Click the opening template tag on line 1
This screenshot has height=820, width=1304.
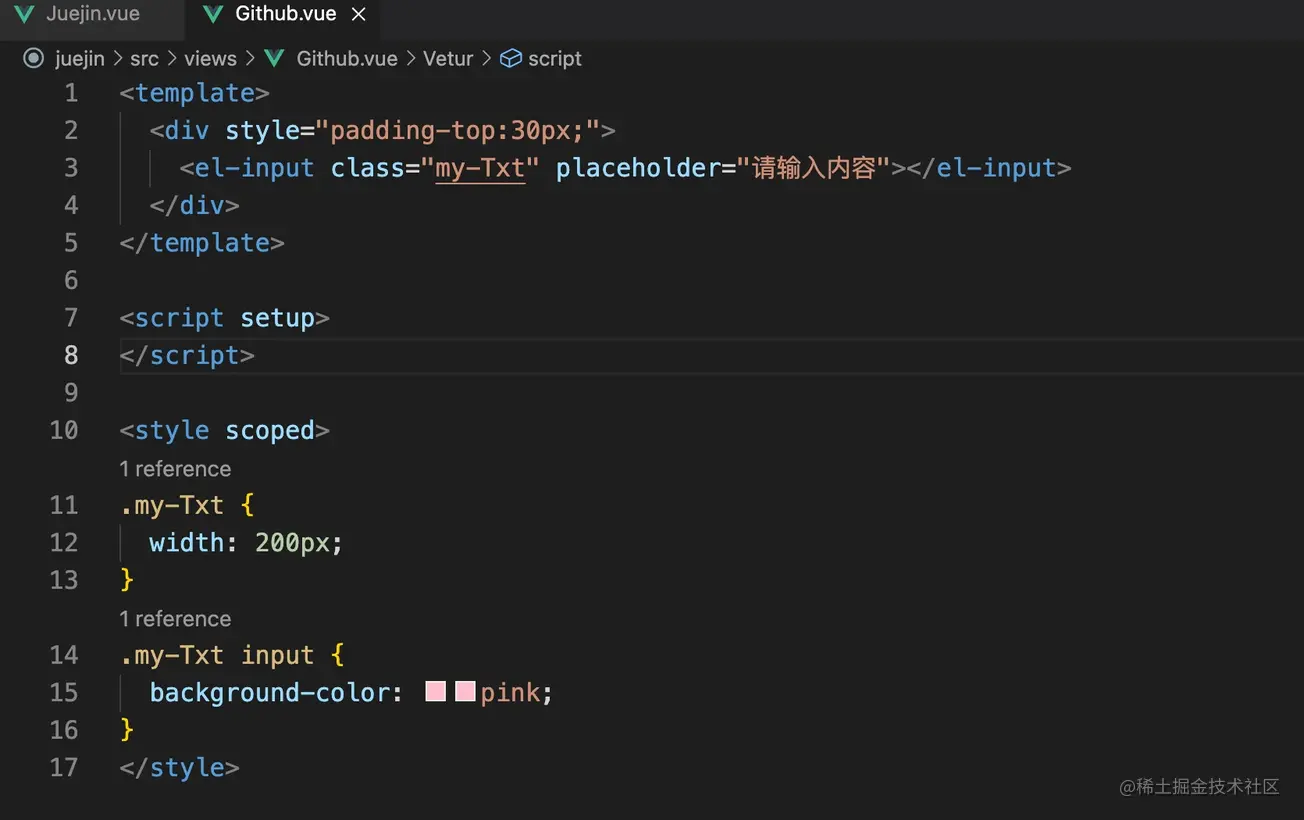tap(194, 93)
